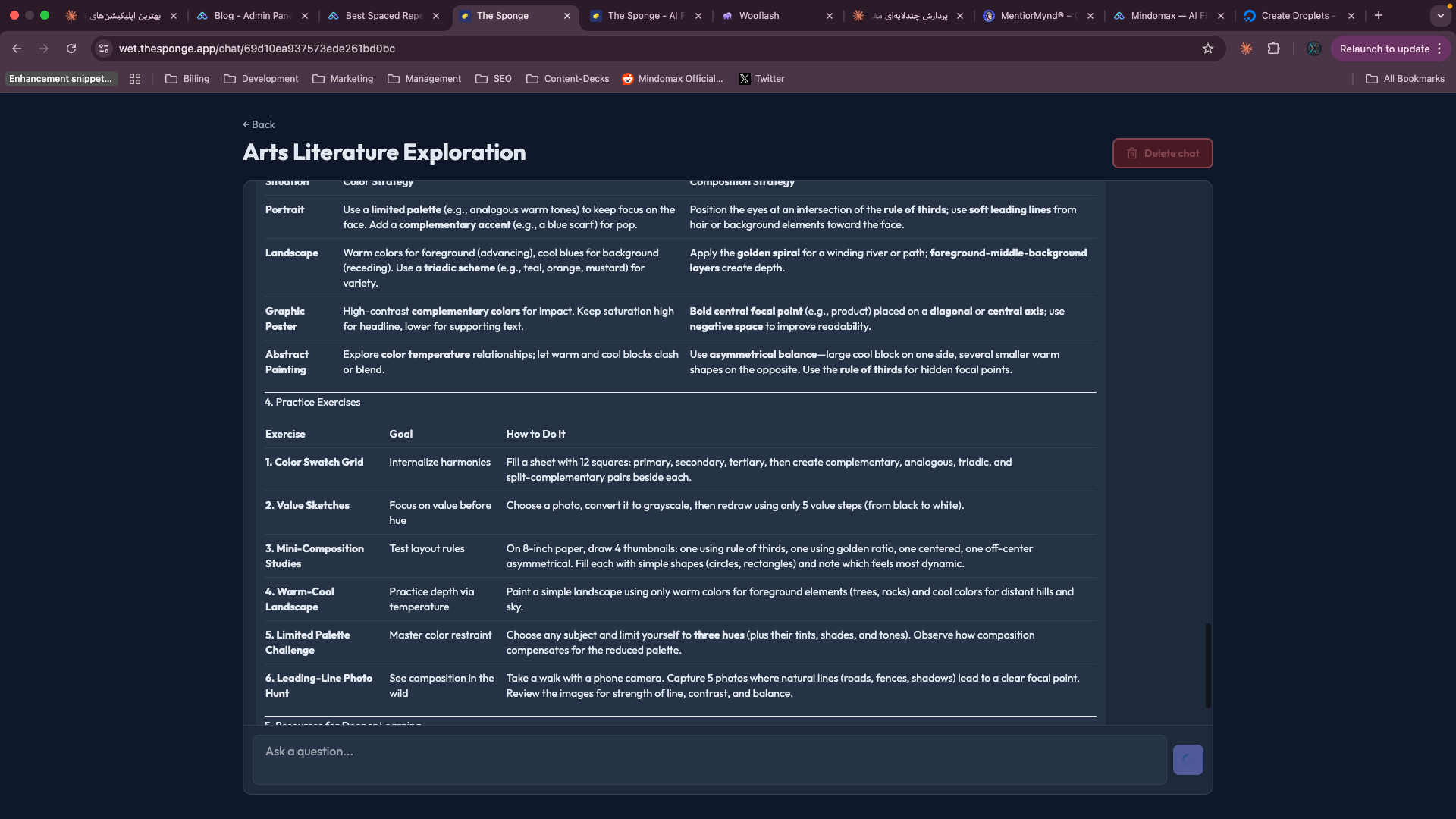Image resolution: width=1456 pixels, height=819 pixels.
Task: Switch to the Create Droplets tab
Action: click(1294, 15)
